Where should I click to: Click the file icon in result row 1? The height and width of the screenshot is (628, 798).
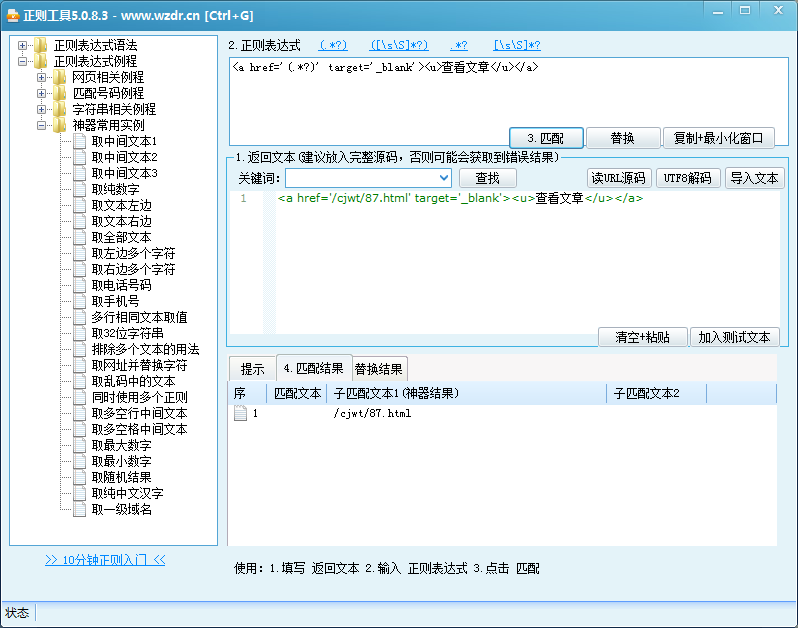240,413
